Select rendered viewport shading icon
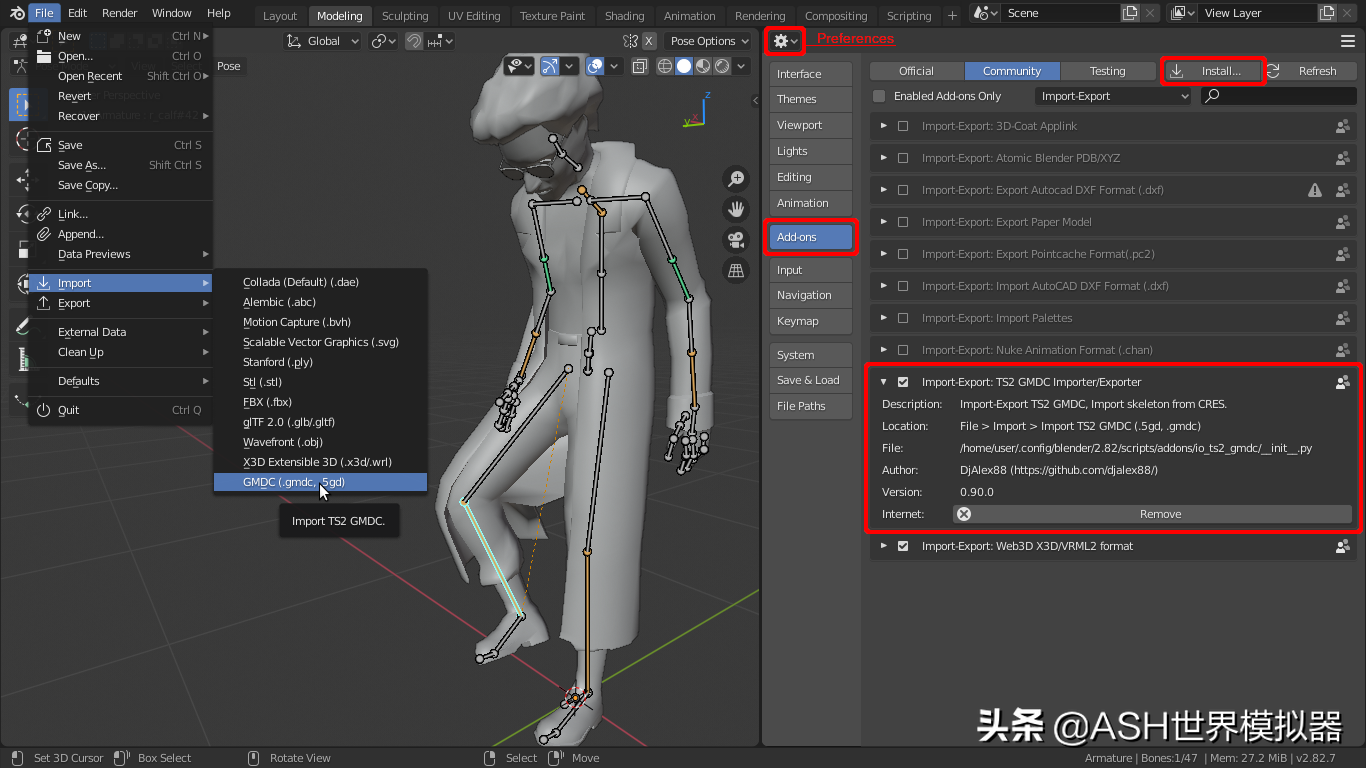1366x768 pixels. pos(722,66)
